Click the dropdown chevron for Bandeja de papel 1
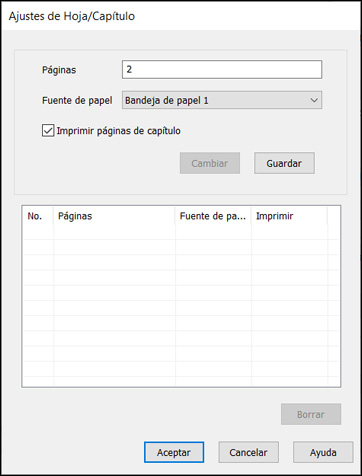362x476 pixels. 314,100
